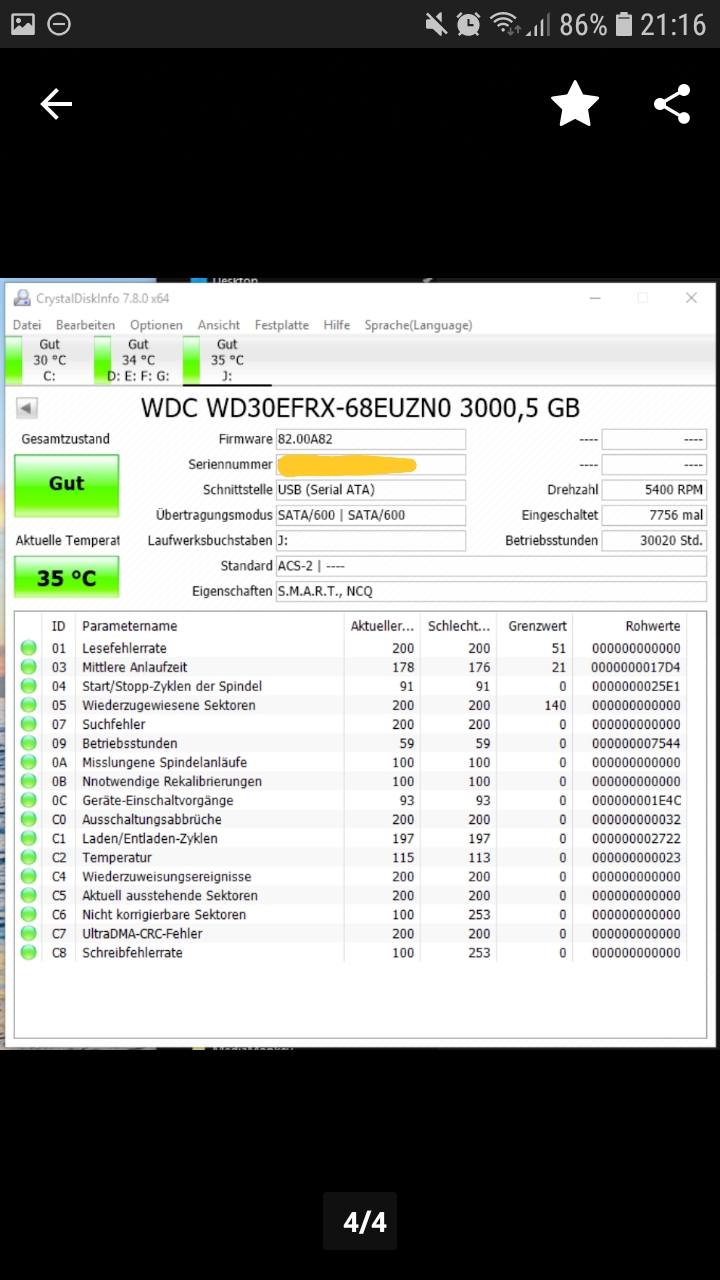The image size is (720, 1280).
Task: Click the Eingeschaltet value 7756 mal
Action: (654, 515)
